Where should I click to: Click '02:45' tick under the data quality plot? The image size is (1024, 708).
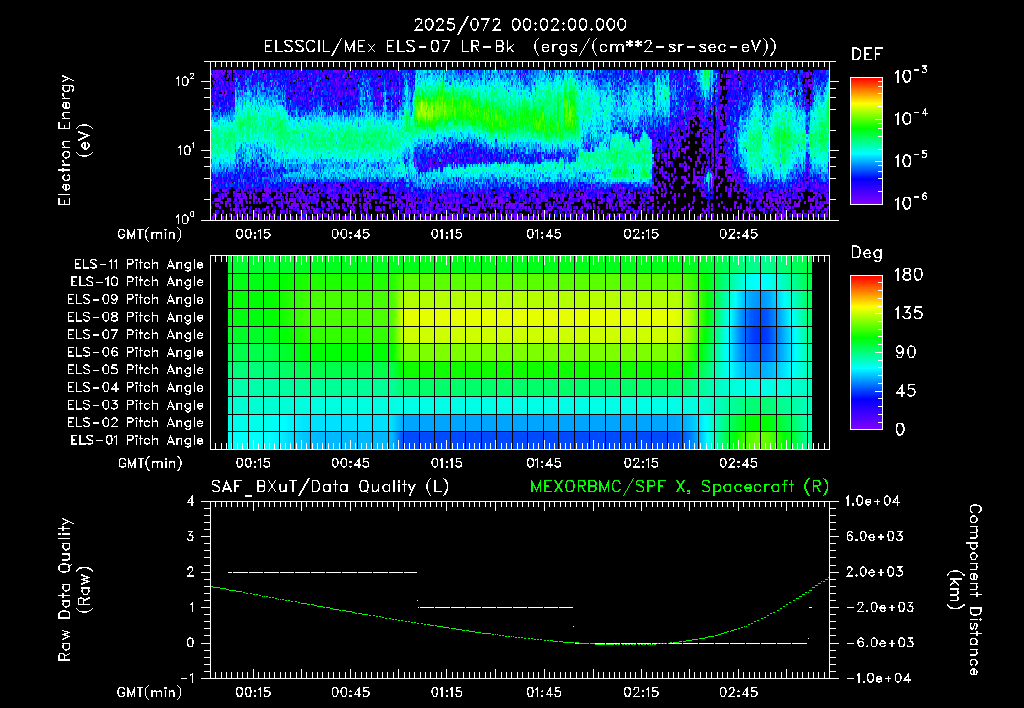pyautogui.click(x=738, y=692)
